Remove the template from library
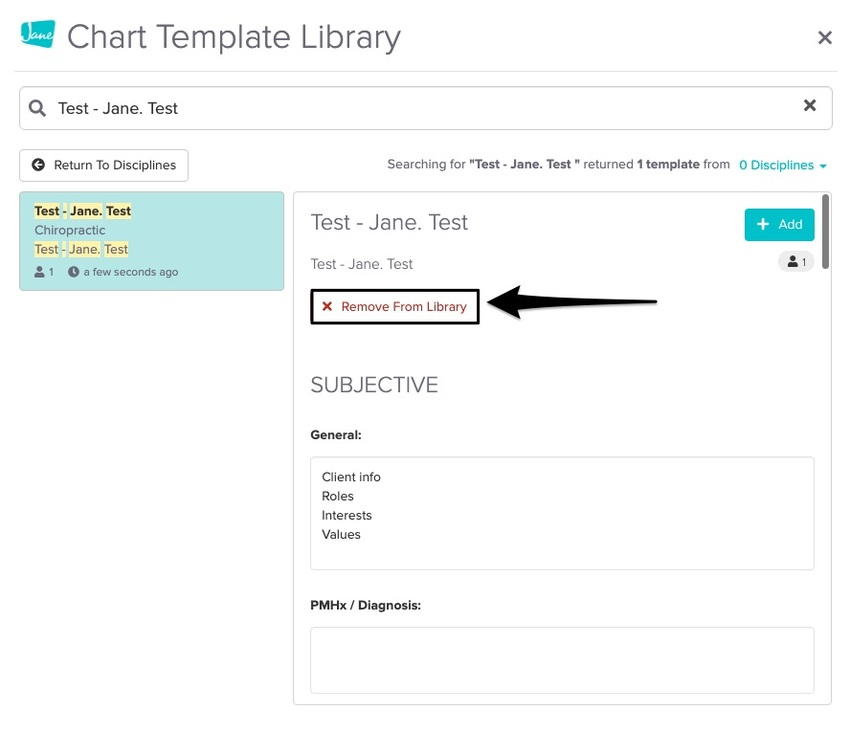 pos(395,307)
